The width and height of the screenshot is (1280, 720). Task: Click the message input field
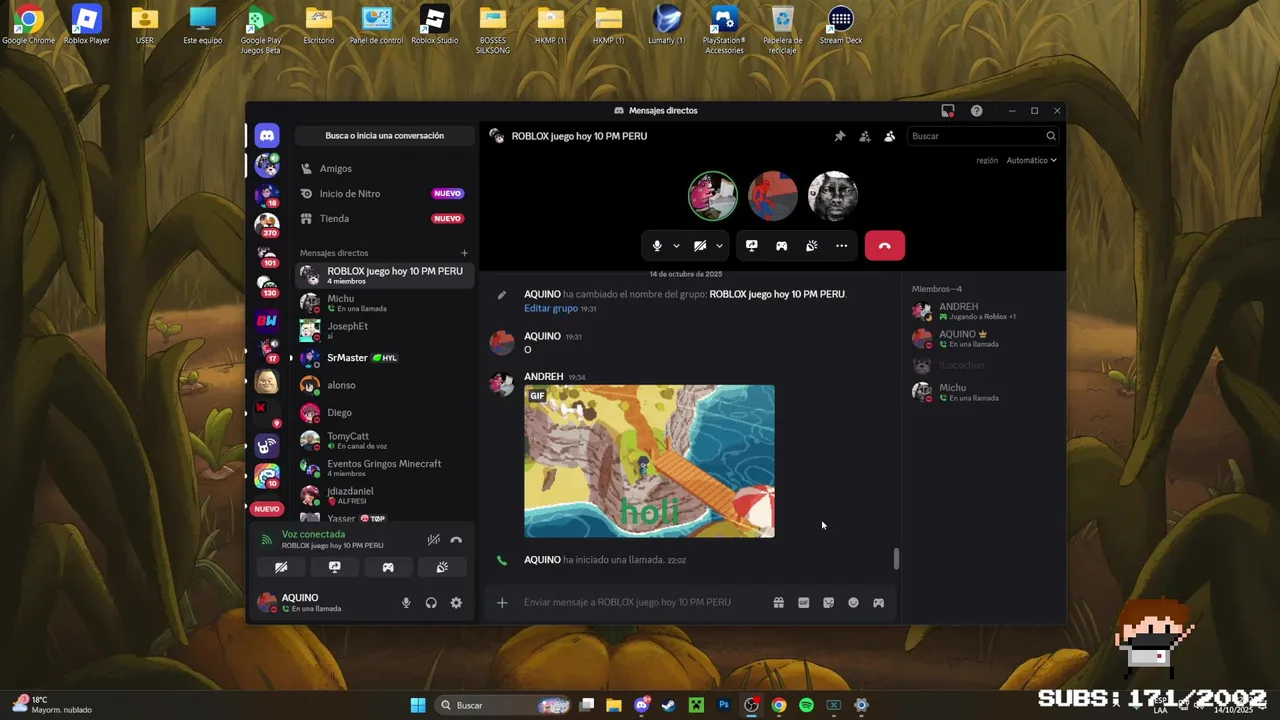(x=640, y=603)
